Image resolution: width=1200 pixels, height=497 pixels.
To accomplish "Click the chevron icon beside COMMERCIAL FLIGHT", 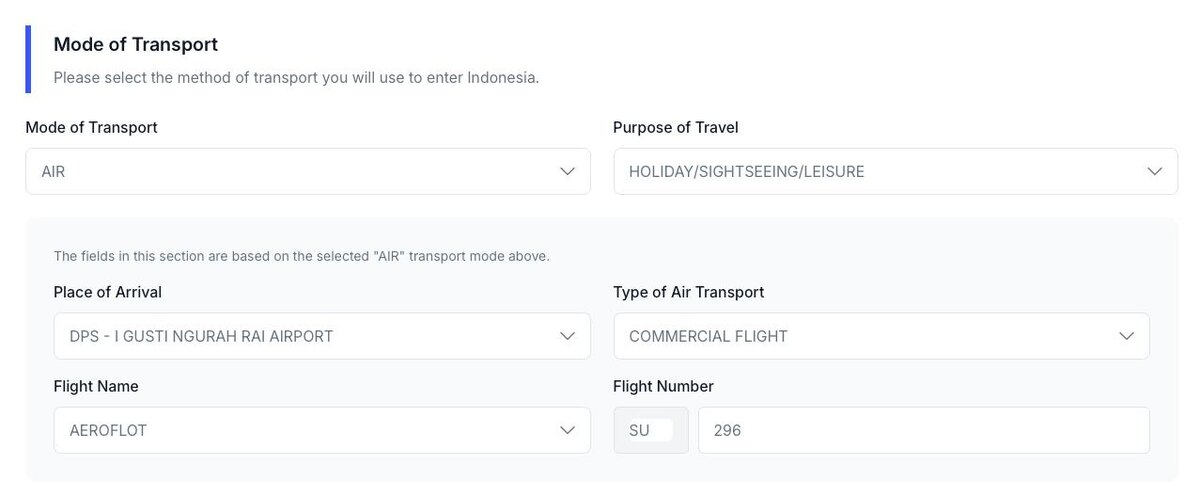I will coord(1127,336).
